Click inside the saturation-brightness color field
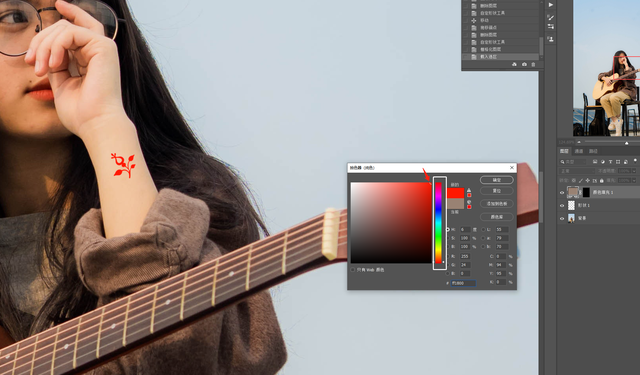The image size is (640, 375). [x=391, y=222]
